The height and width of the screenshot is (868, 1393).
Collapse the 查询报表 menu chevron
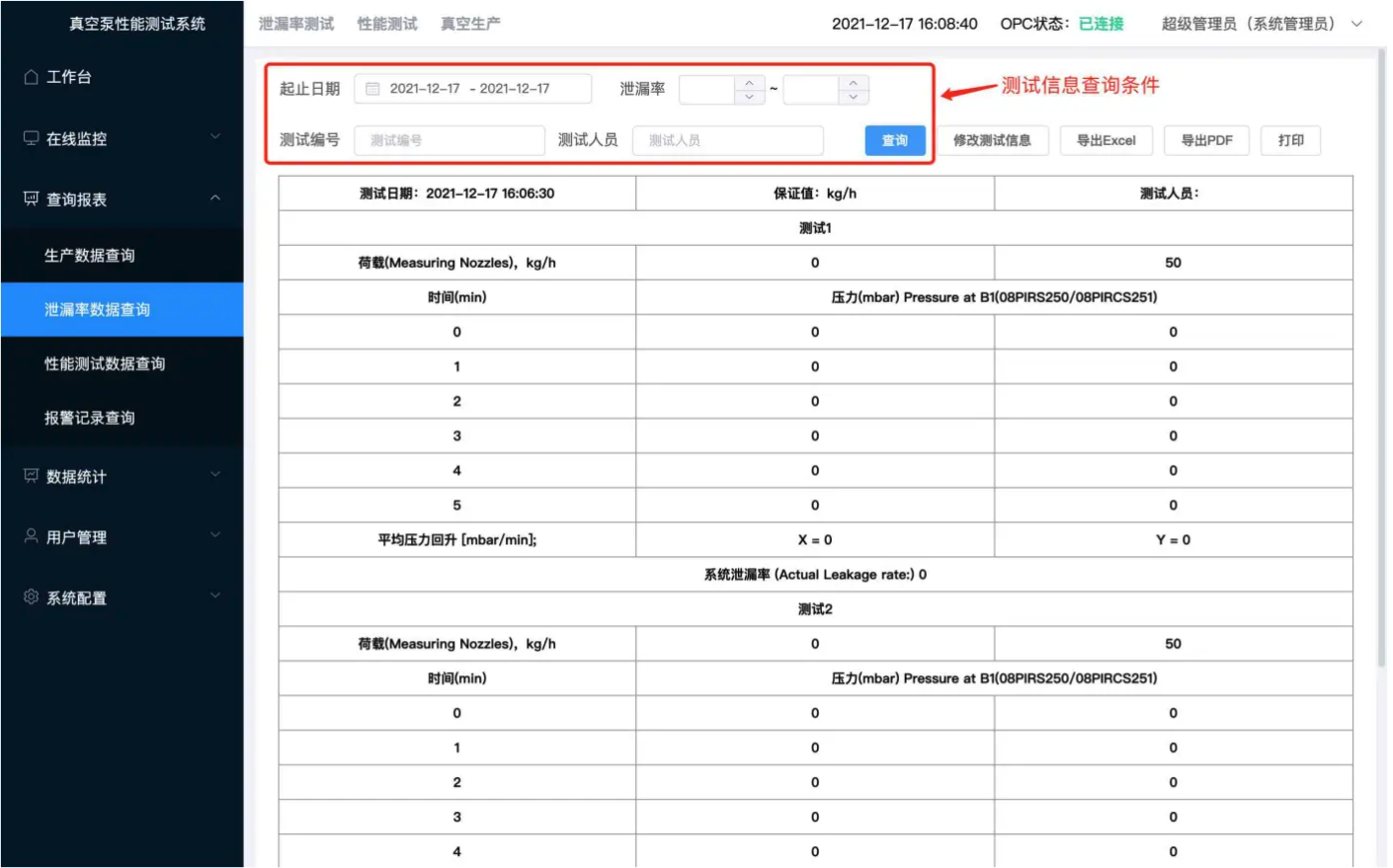215,198
